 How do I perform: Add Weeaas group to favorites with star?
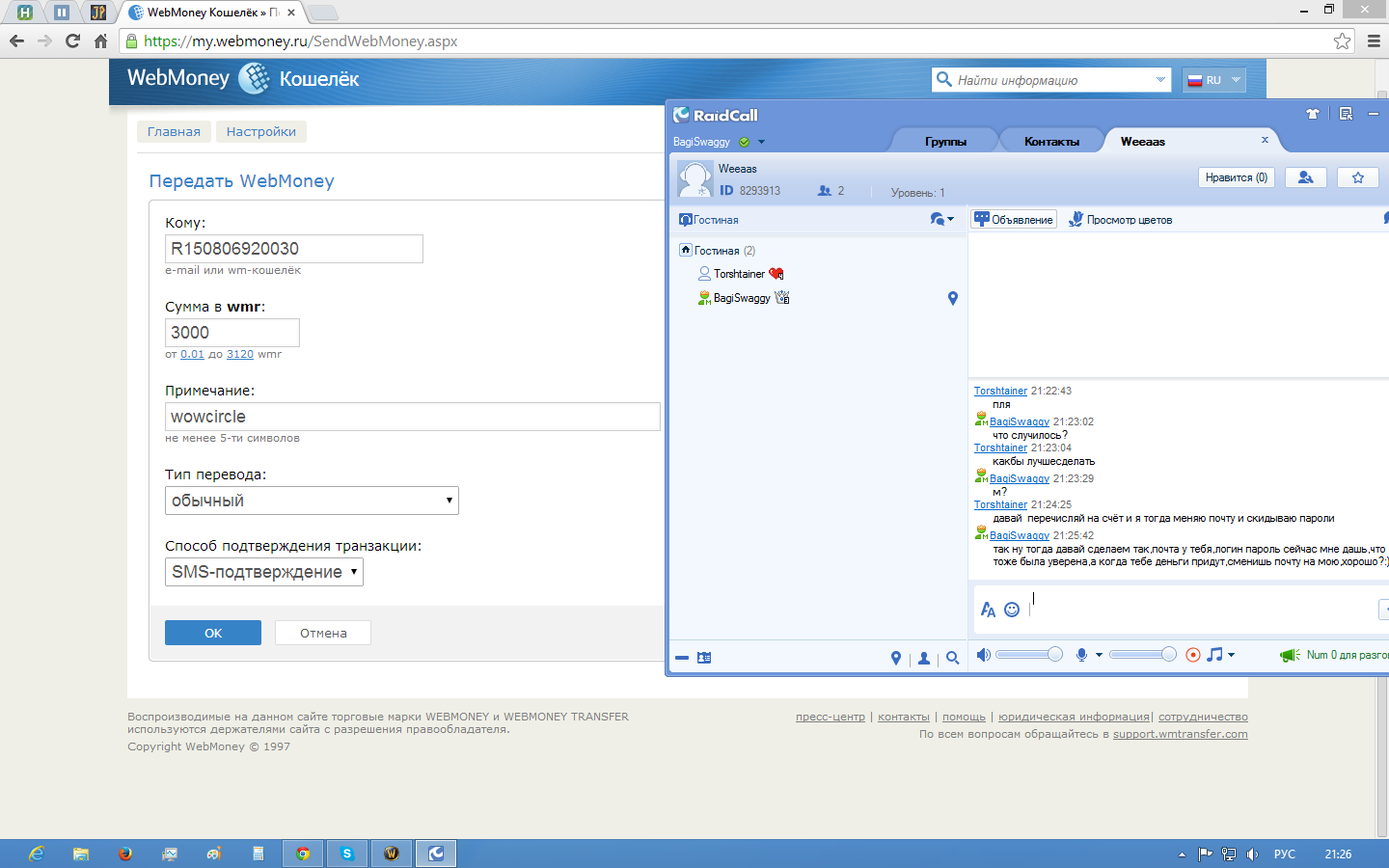1358,177
